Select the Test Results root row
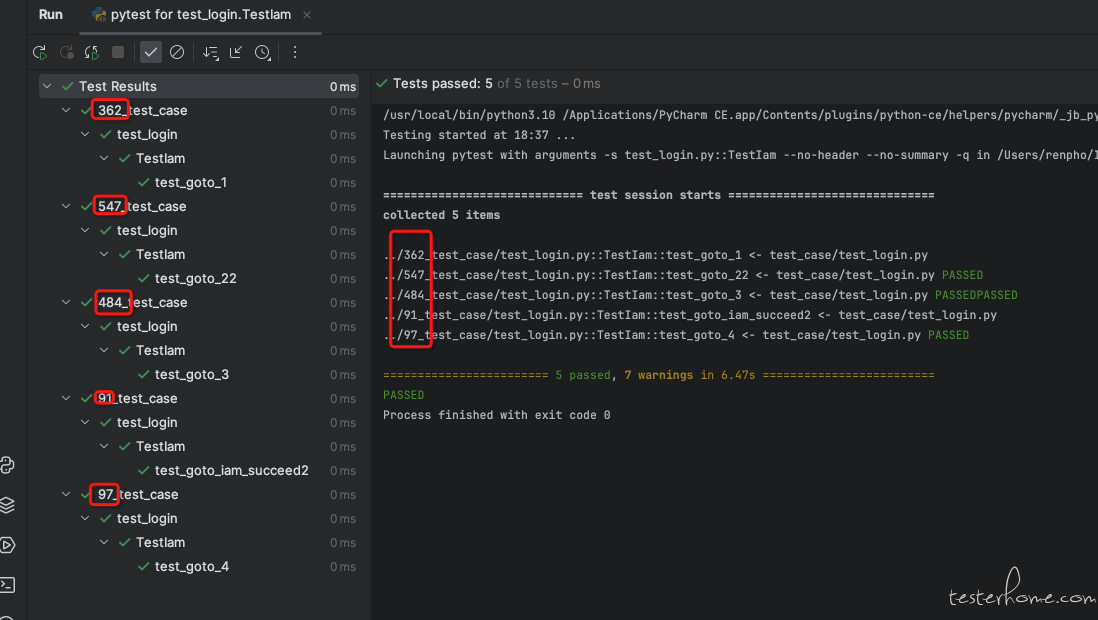Image resolution: width=1098 pixels, height=620 pixels. (199, 86)
